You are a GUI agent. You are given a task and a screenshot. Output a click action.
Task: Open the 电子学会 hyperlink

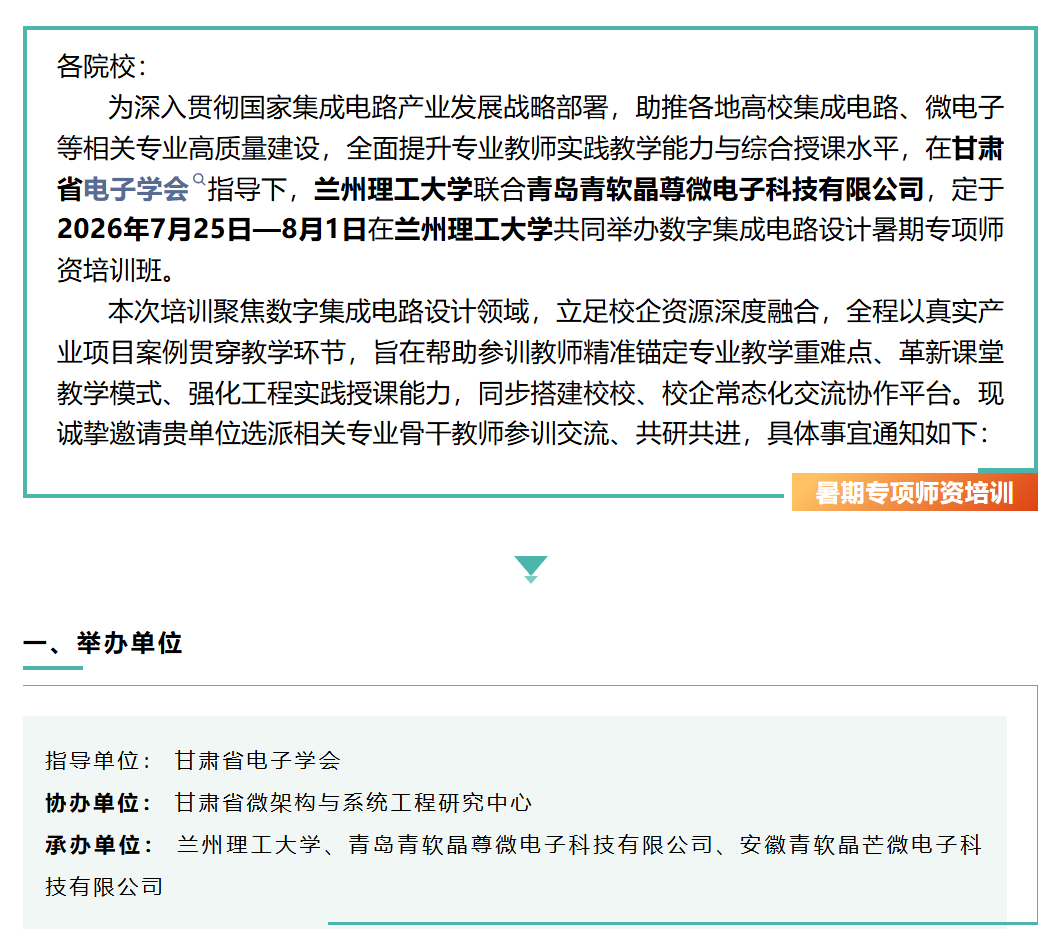click(x=135, y=189)
